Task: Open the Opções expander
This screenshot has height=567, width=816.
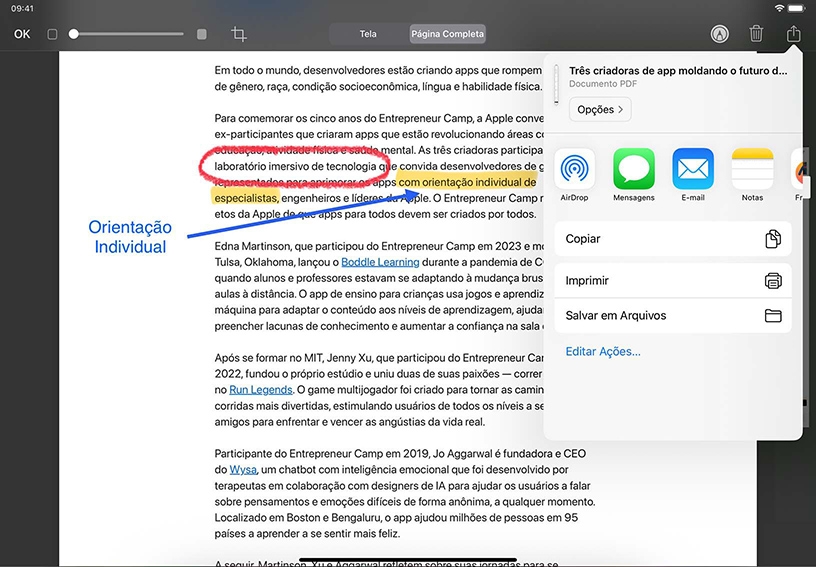Action: [600, 110]
